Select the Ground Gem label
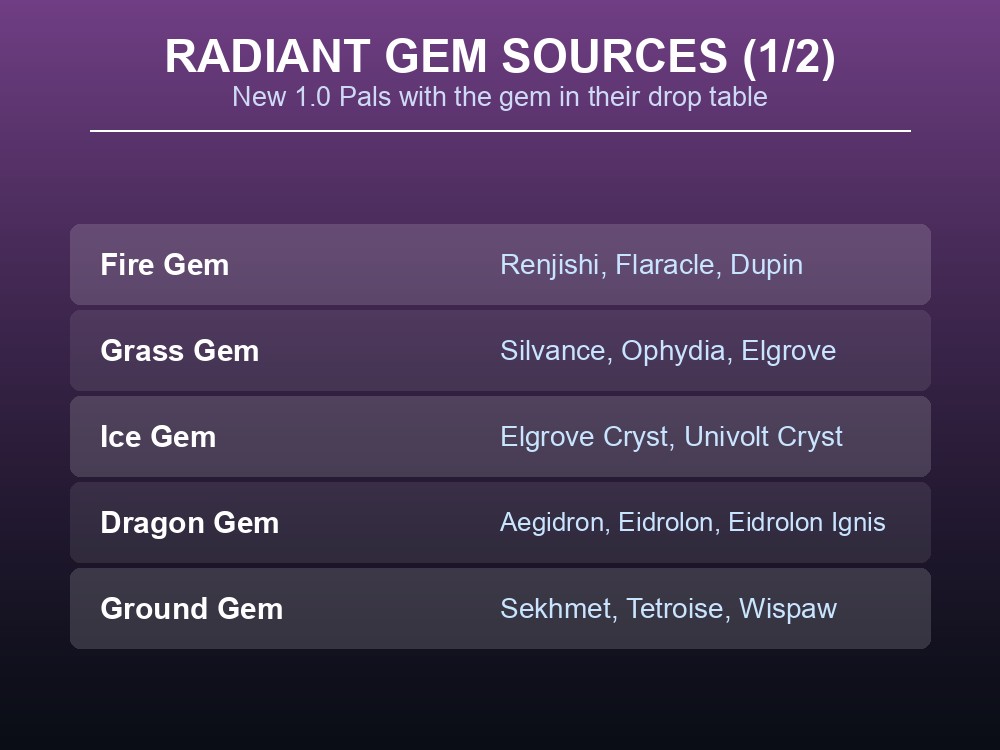This screenshot has height=750, width=1000. (x=192, y=608)
